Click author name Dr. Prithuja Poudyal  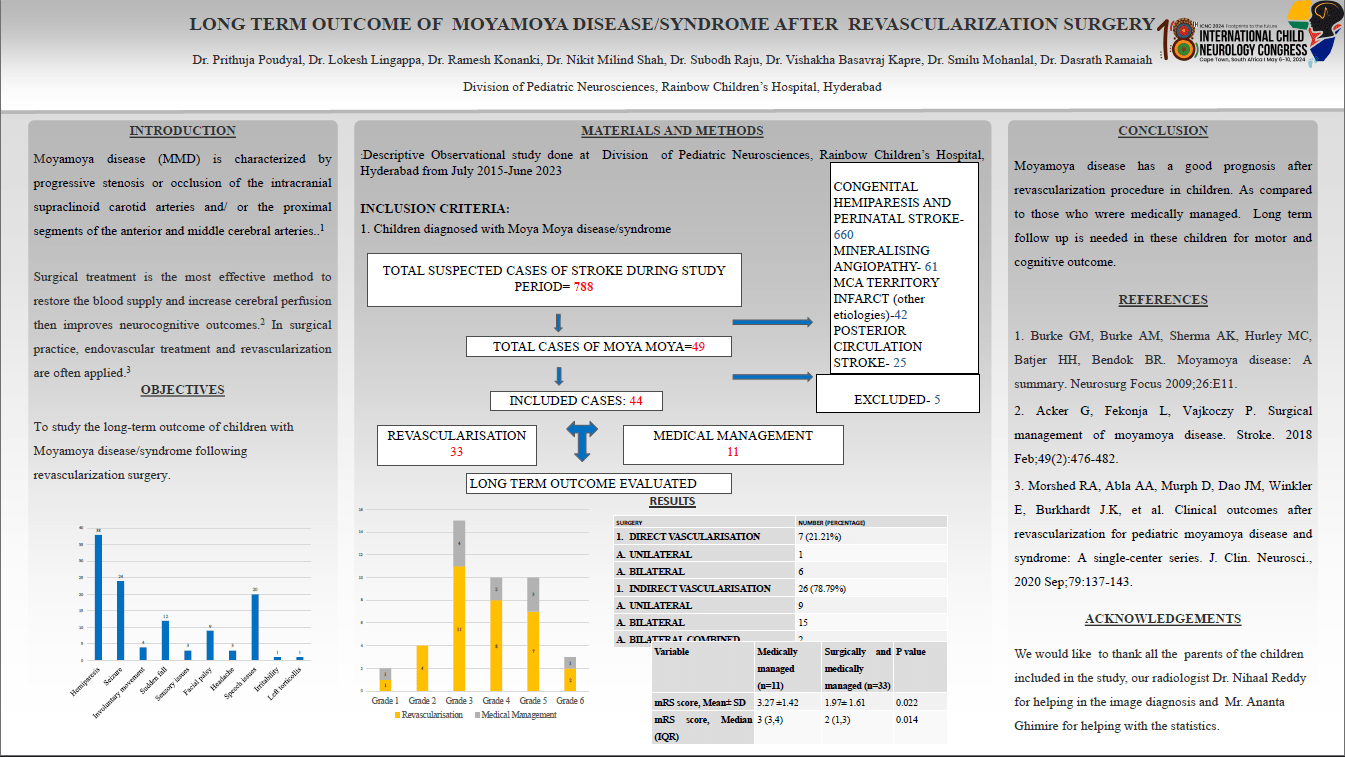coord(246,60)
